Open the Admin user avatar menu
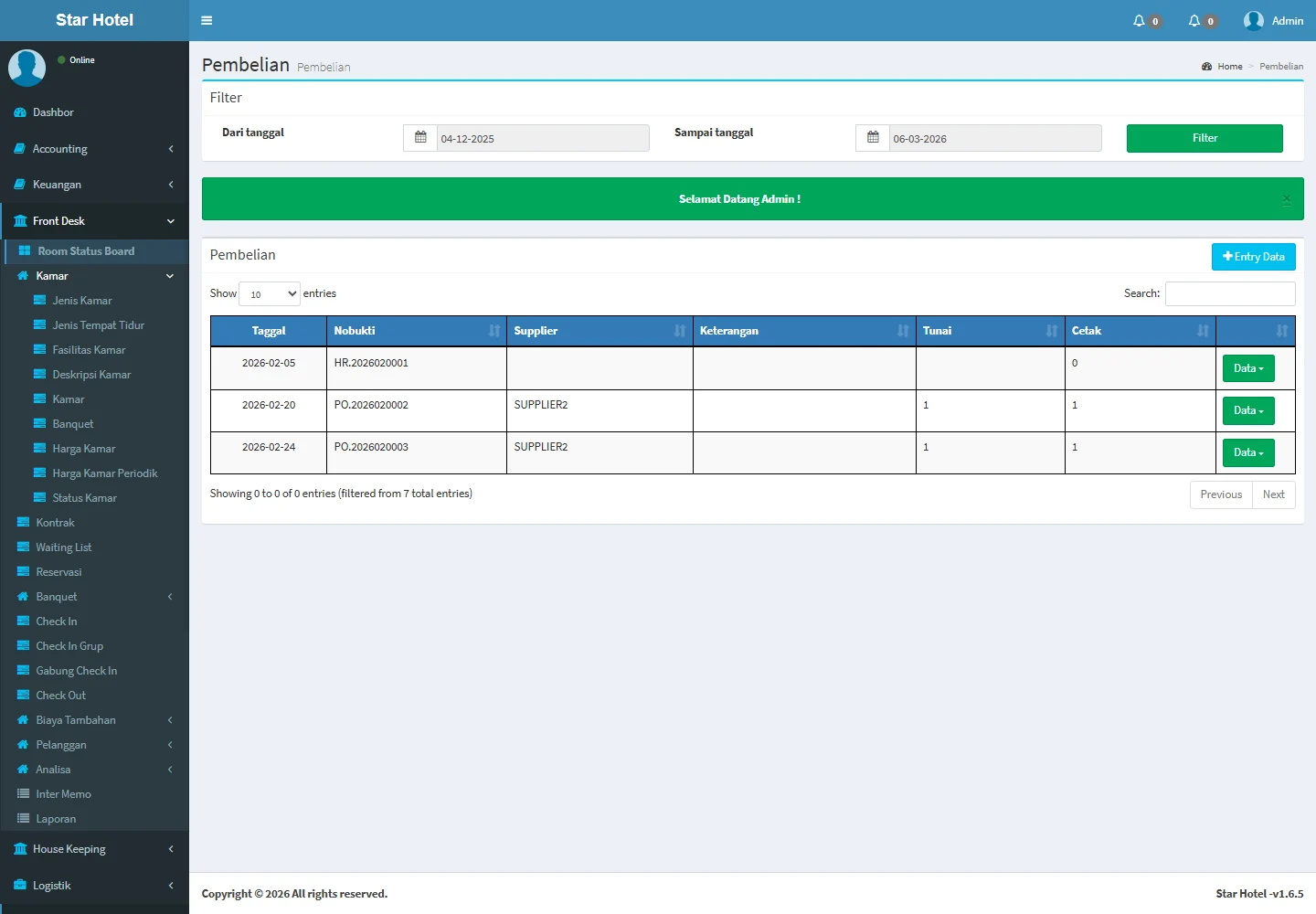The height and width of the screenshot is (914, 1316). [x=1273, y=21]
